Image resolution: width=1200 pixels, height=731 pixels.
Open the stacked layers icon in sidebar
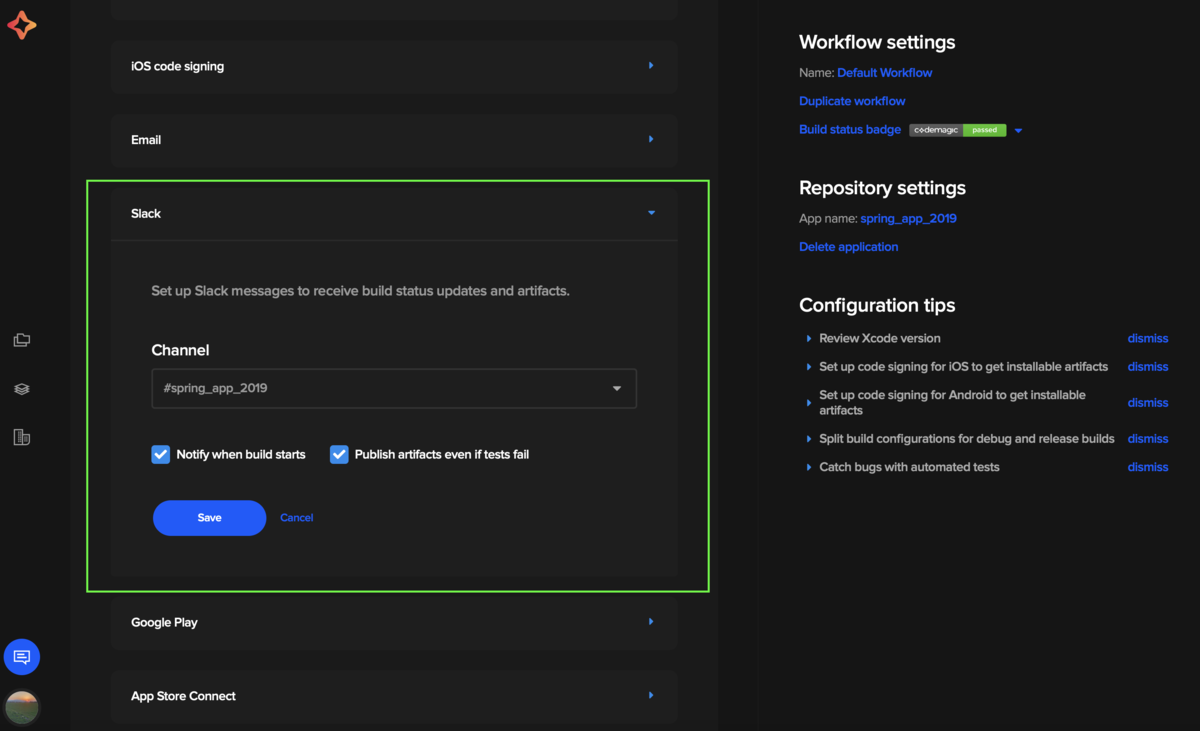pyautogui.click(x=22, y=389)
